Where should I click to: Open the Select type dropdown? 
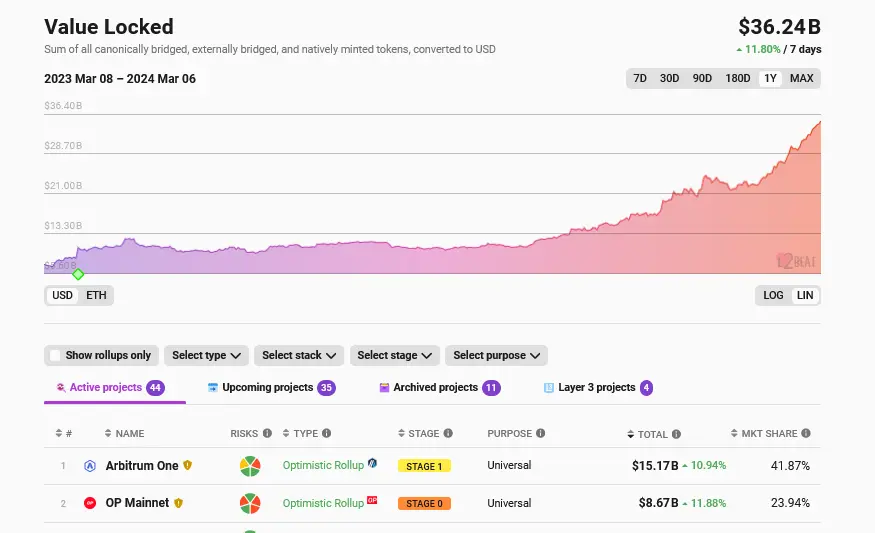pos(207,355)
